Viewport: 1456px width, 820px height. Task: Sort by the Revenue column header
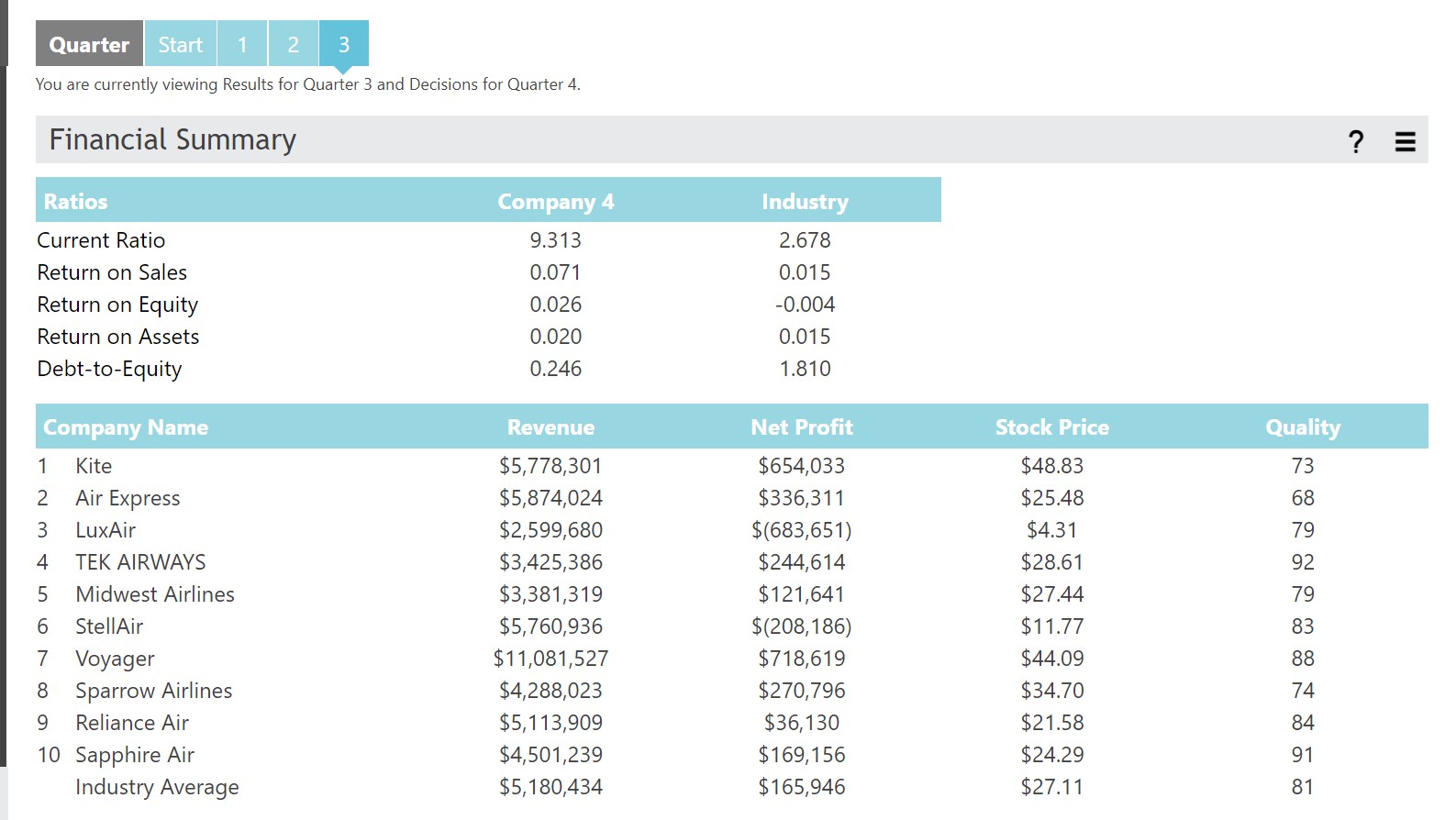click(550, 427)
